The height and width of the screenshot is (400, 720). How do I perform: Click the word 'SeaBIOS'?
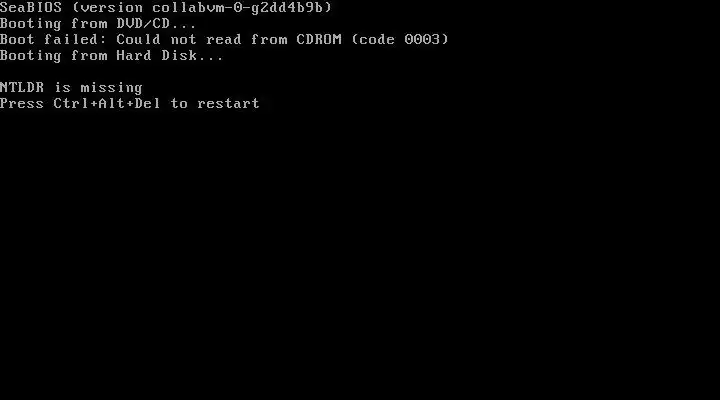31,7
